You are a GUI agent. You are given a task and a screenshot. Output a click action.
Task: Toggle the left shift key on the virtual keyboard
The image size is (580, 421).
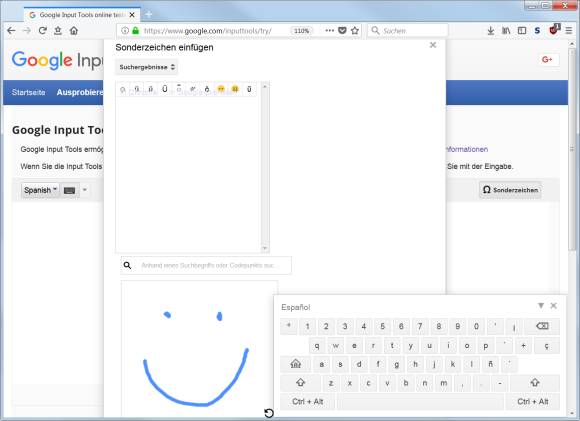coord(300,383)
